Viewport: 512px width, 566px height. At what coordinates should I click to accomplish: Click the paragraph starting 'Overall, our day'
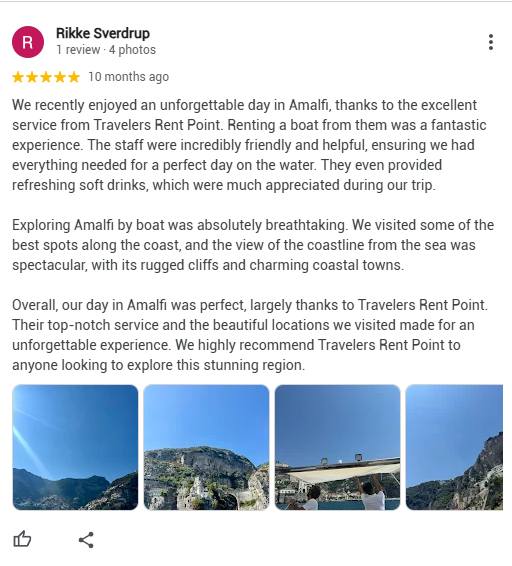coord(250,335)
